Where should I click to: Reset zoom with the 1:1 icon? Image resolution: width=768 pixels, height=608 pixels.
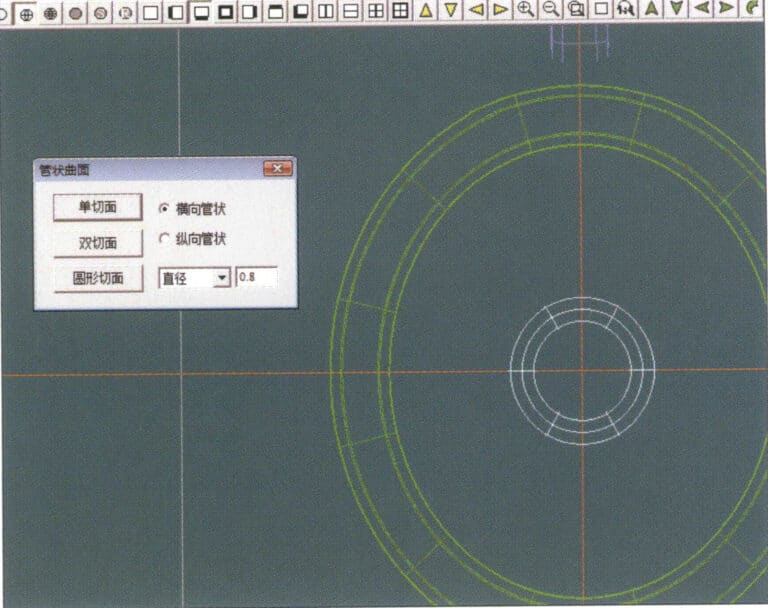pos(626,8)
